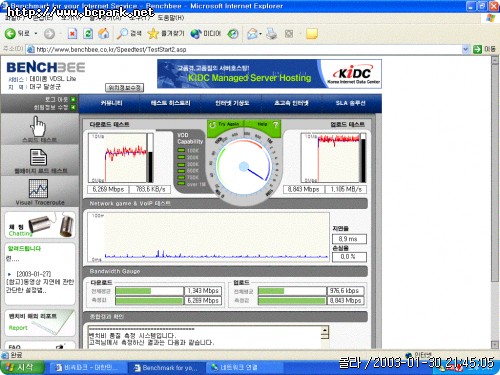The width and height of the screenshot is (500, 375).
Task: Click the yellow note Discuss icon
Action: coord(312,33)
